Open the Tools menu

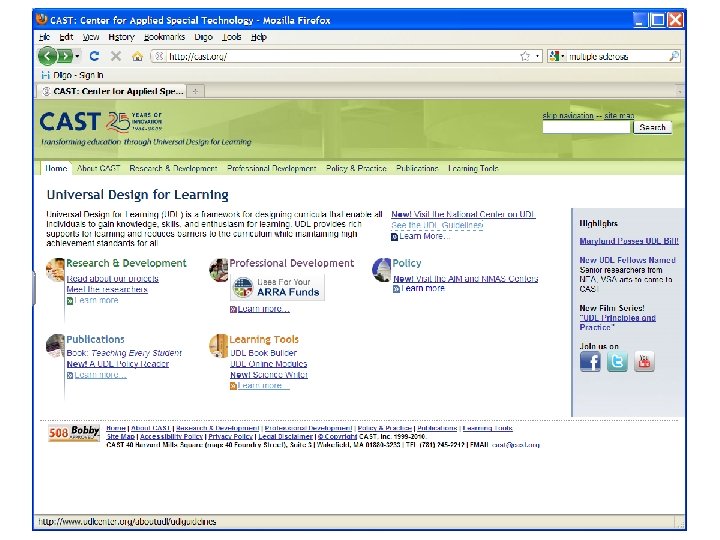(231, 37)
